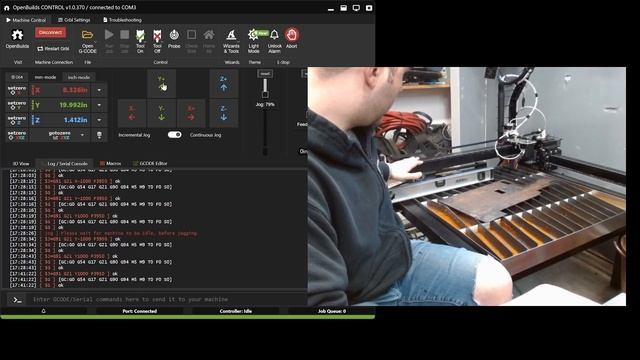Open the Troubleshooting tab
Viewport: 640px width, 360px height.
point(122,20)
